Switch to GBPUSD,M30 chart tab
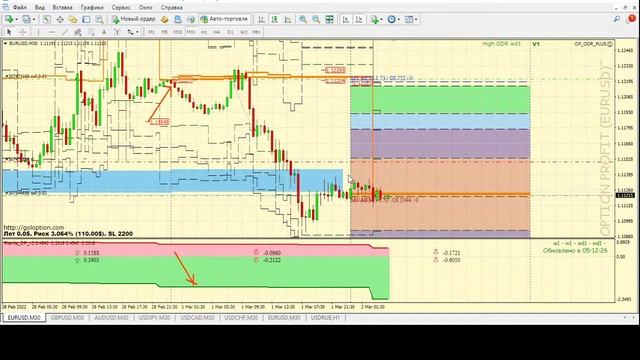 [67, 318]
